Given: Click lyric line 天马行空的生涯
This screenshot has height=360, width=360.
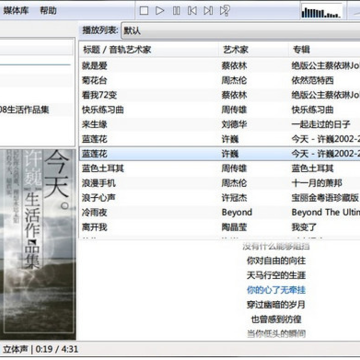Looking at the screenshot, I should tap(276, 275).
